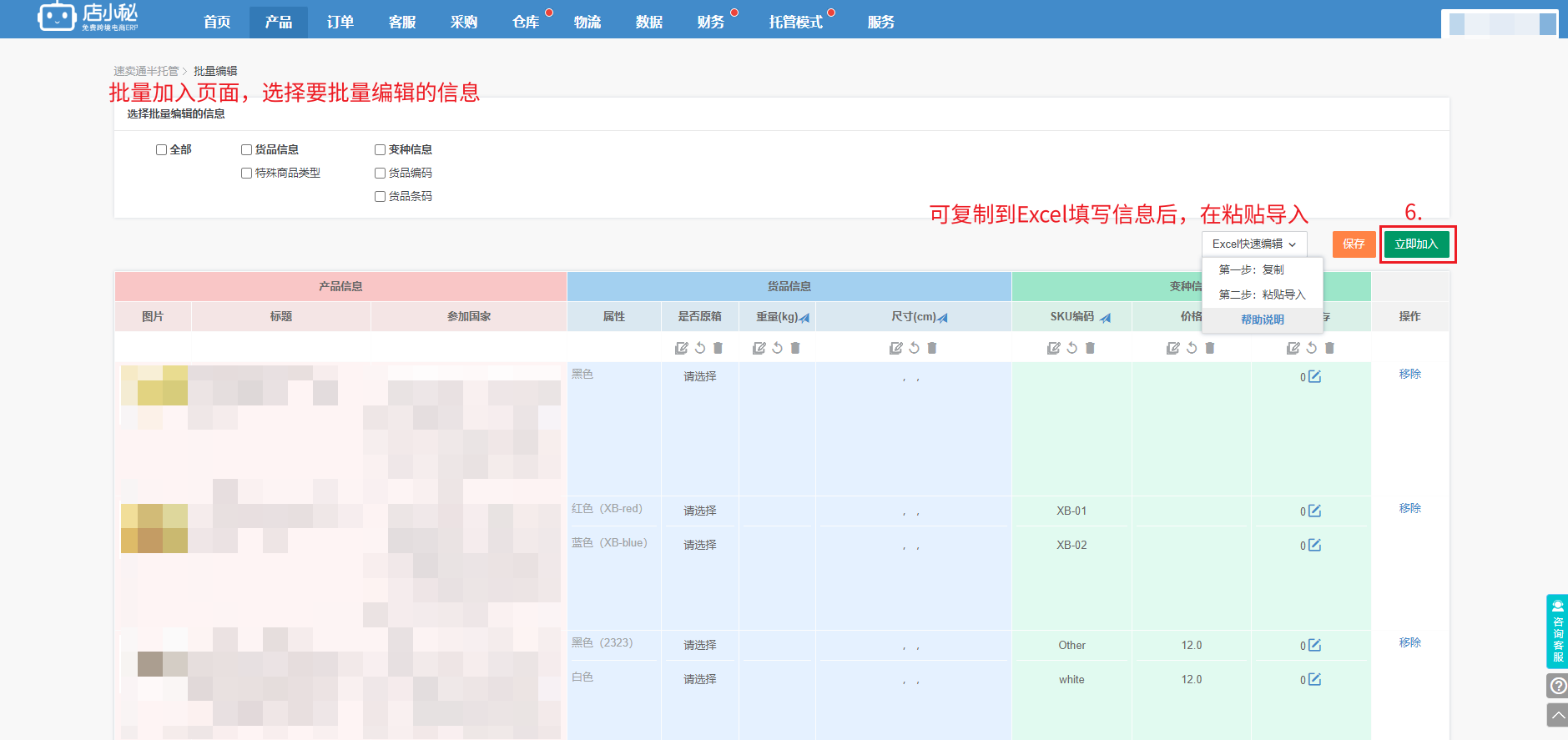Open the 数据 navigation tab
The image size is (1568, 740).
tap(649, 22)
